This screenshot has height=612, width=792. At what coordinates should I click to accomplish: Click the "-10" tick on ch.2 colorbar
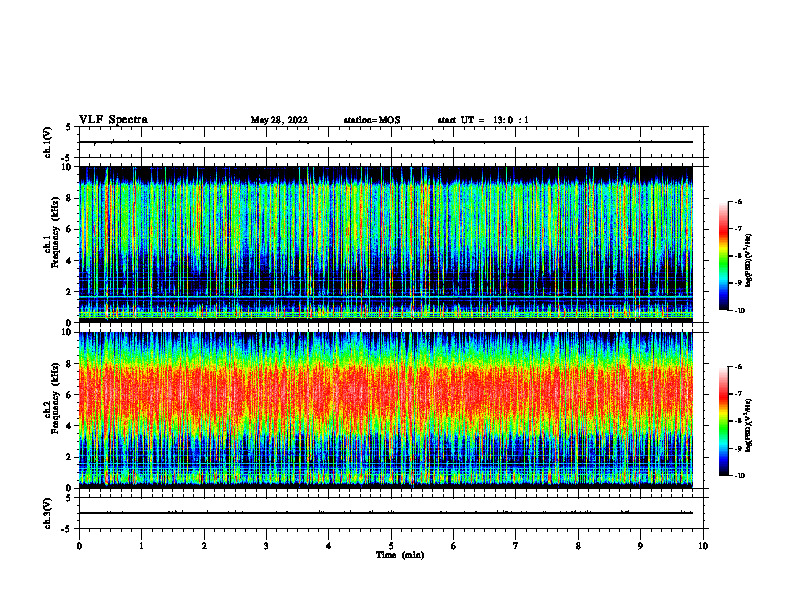(x=739, y=476)
